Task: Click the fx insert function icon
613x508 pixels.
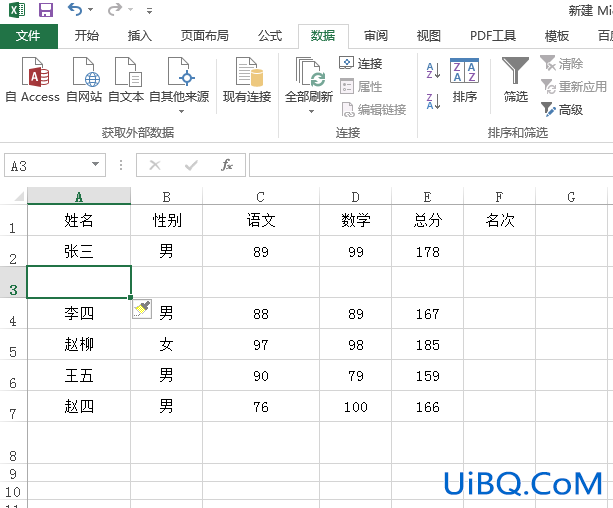Action: [227, 165]
